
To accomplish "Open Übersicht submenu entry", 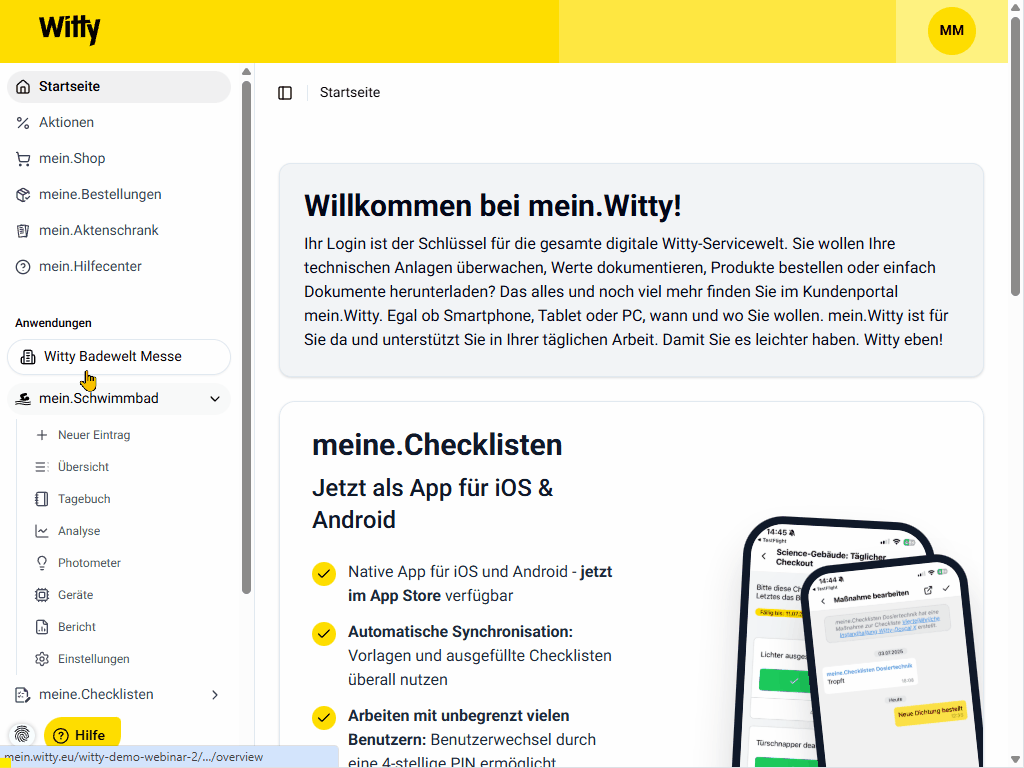I will pyautogui.click(x=83, y=467).
